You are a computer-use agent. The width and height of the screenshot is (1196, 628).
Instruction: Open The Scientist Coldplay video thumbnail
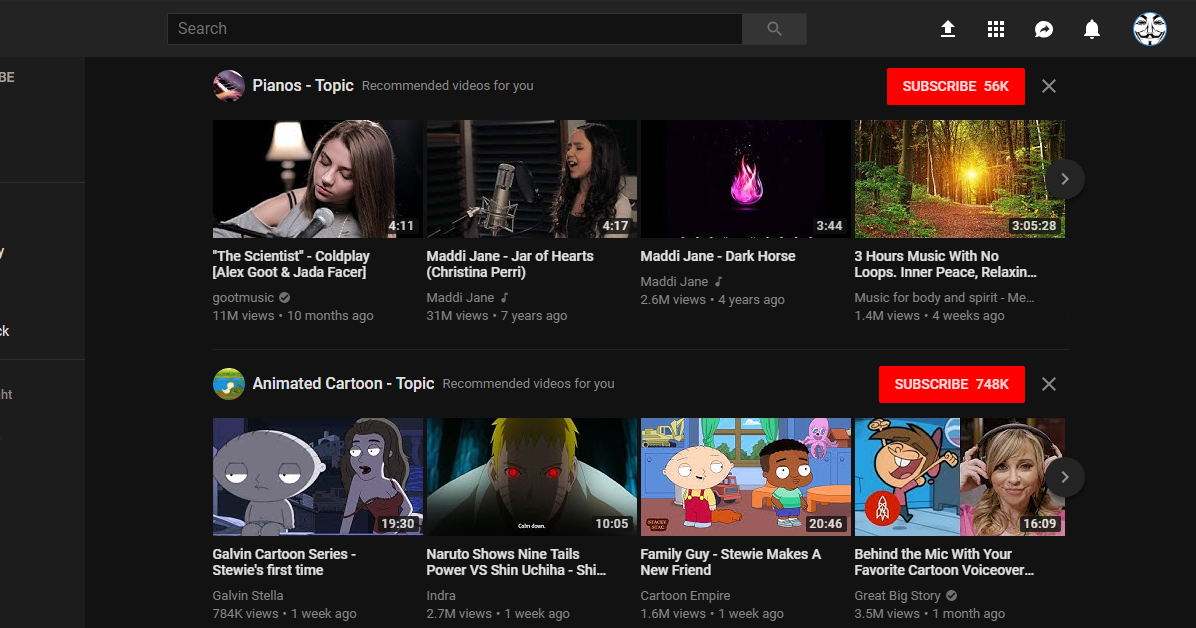[317, 179]
